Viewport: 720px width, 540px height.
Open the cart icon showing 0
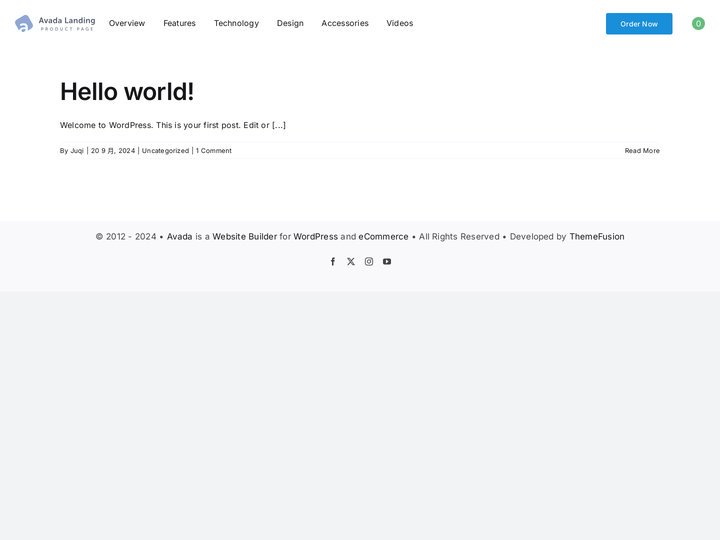click(x=698, y=23)
